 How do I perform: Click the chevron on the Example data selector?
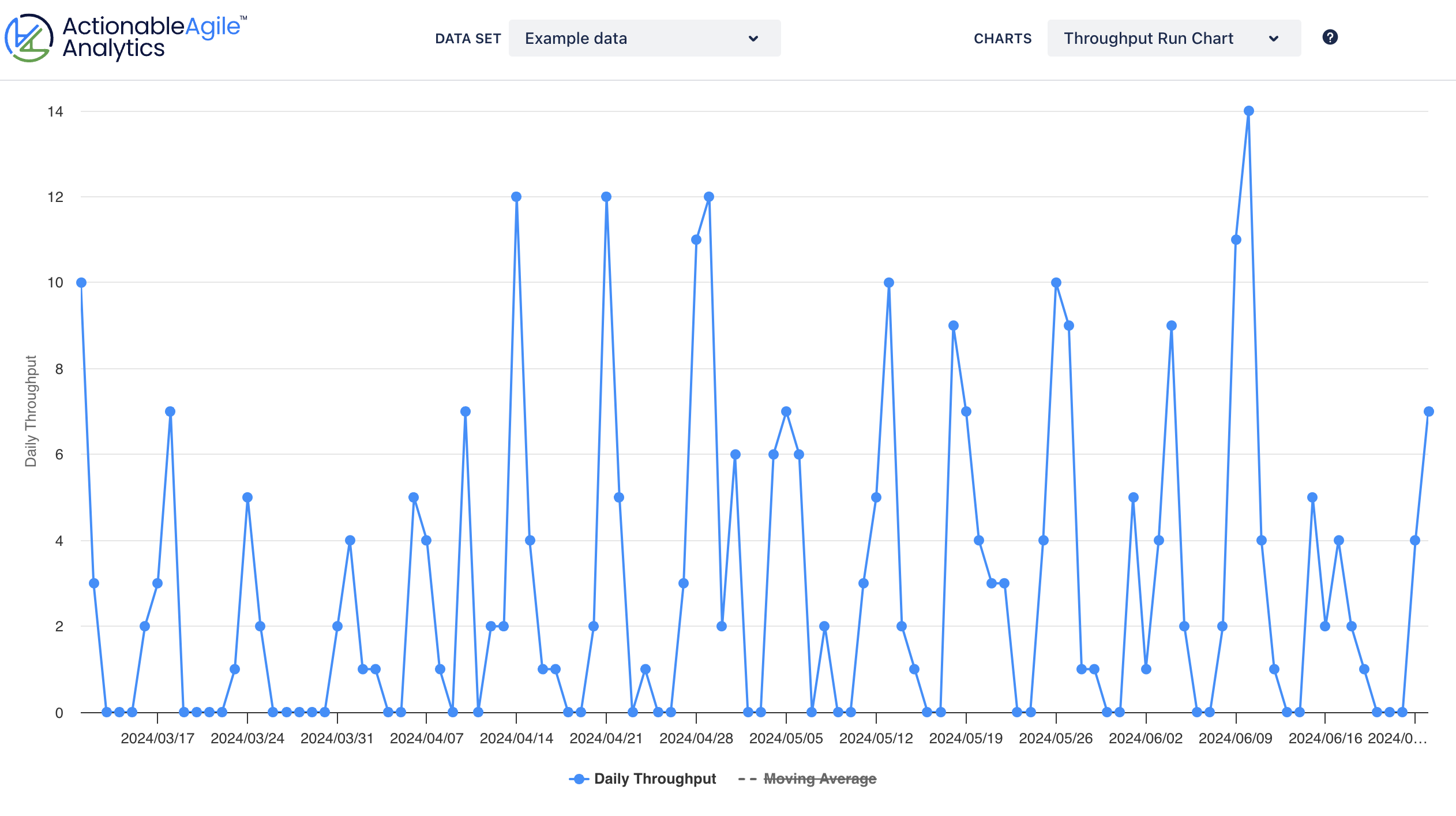pos(753,39)
